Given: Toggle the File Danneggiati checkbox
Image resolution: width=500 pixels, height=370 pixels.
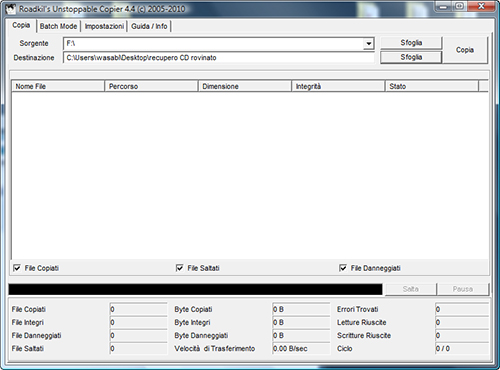Looking at the screenshot, I should click(x=343, y=268).
